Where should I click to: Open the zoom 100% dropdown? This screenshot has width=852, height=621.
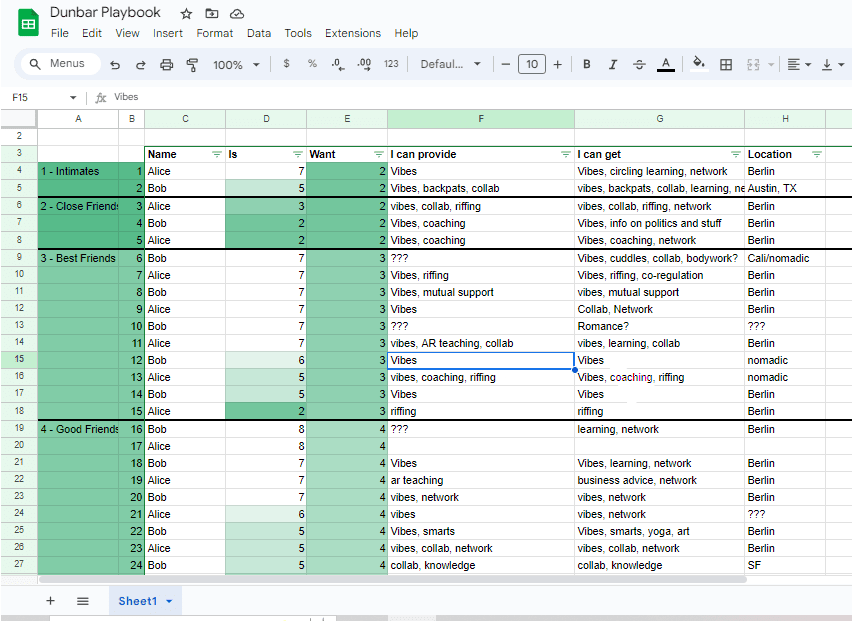pyautogui.click(x=236, y=65)
